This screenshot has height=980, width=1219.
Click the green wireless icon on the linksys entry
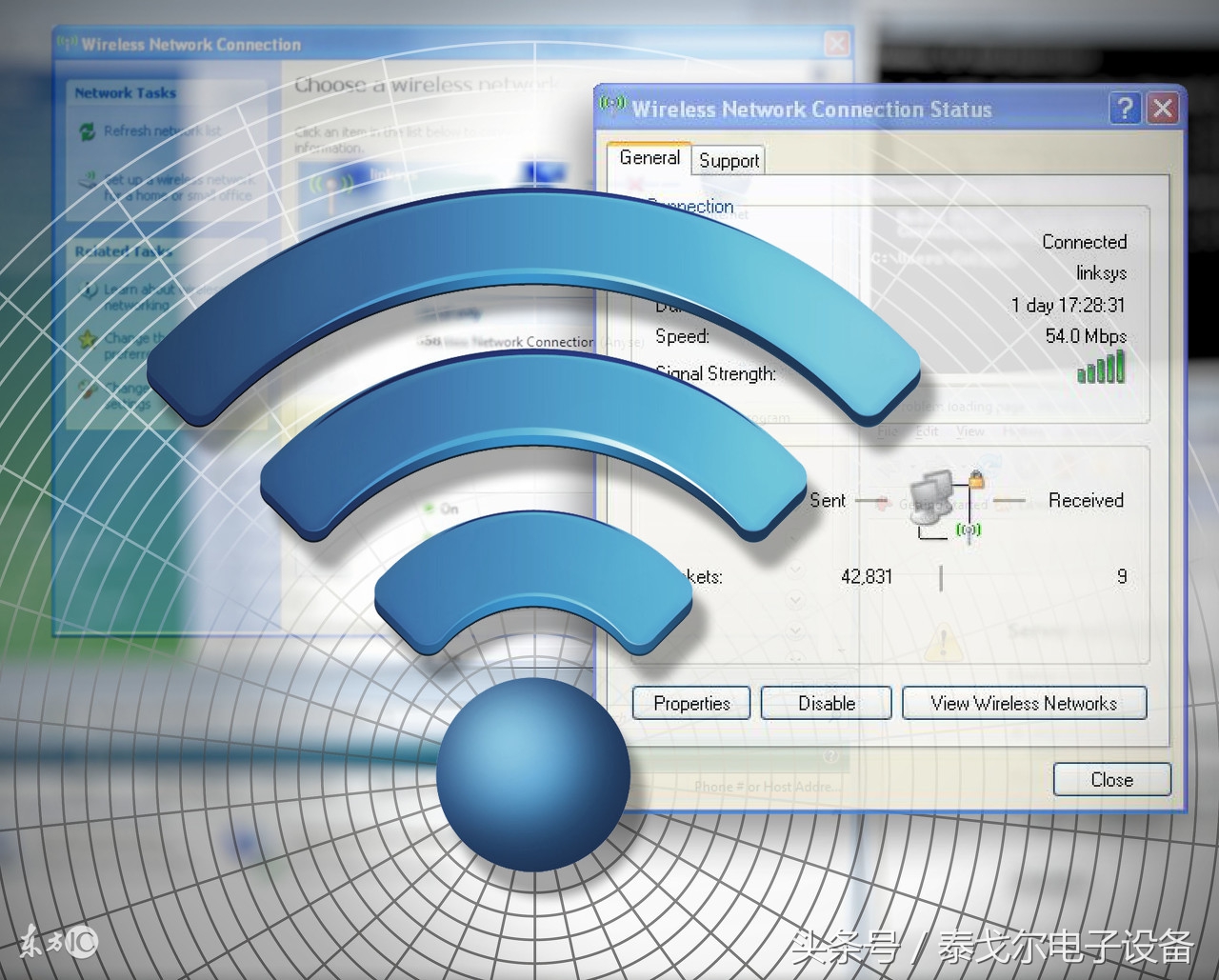pyautogui.click(x=331, y=184)
